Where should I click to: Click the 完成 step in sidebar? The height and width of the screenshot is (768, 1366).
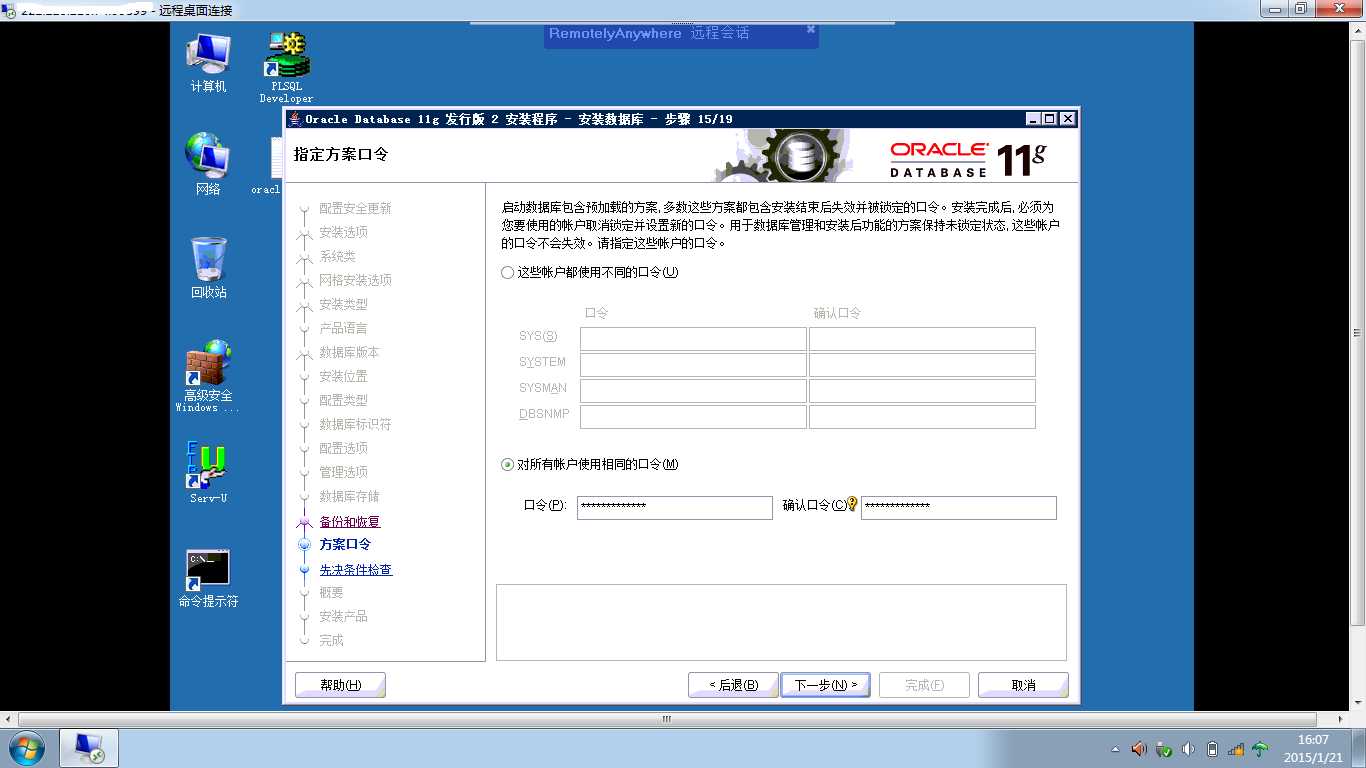tap(331, 641)
